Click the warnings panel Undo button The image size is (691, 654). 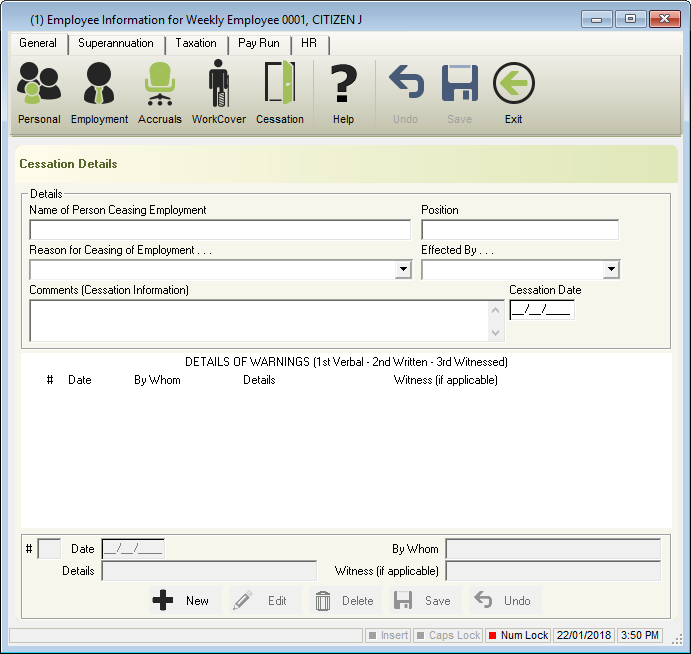coord(505,600)
